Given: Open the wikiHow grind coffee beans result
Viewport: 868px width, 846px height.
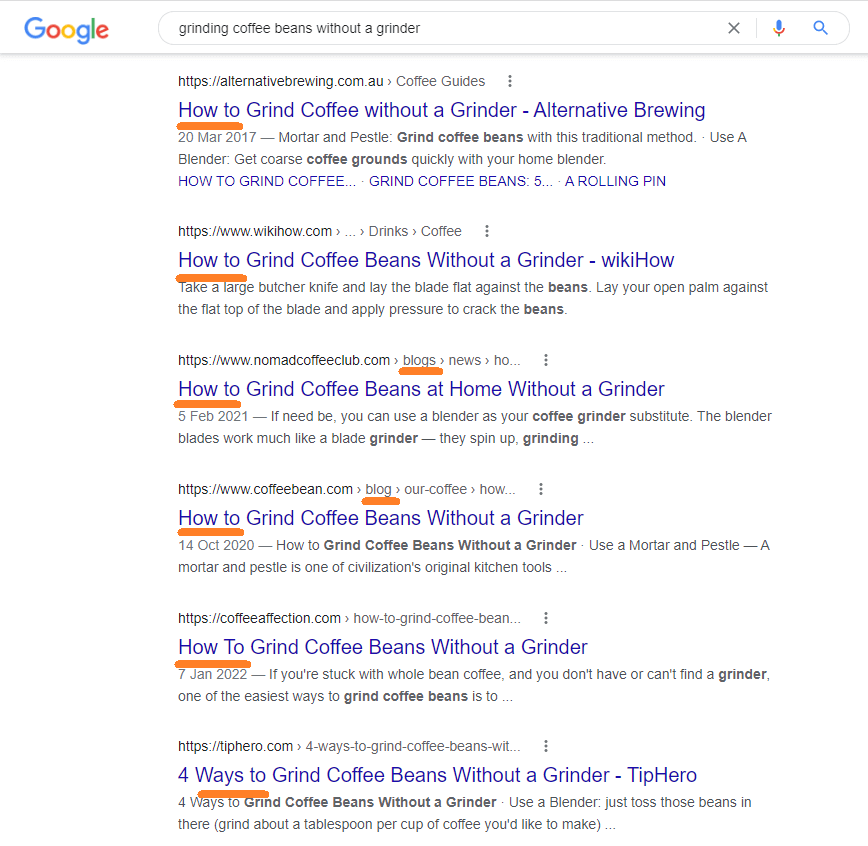Looking at the screenshot, I should point(426,260).
